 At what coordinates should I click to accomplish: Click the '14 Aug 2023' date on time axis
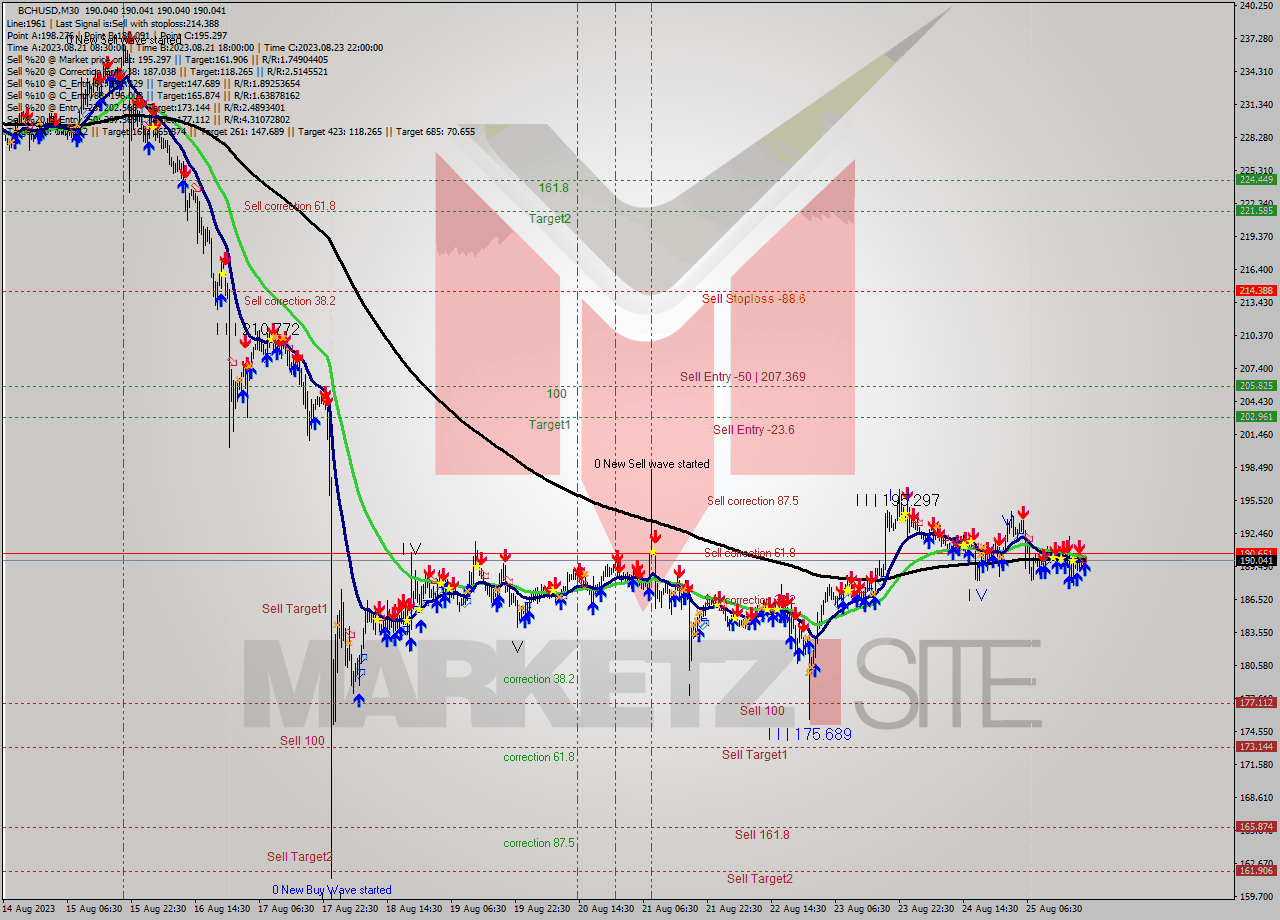pyautogui.click(x=26, y=909)
